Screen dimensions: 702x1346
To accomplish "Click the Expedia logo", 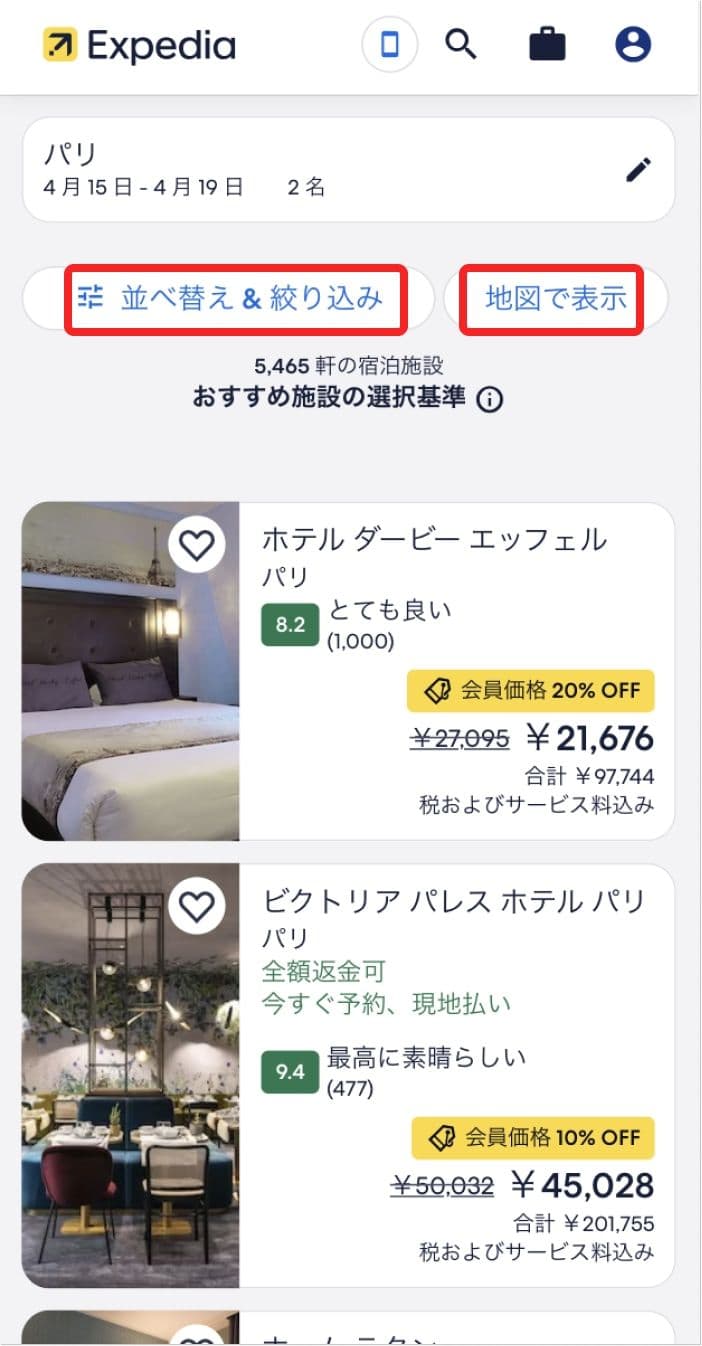I will pos(139,46).
